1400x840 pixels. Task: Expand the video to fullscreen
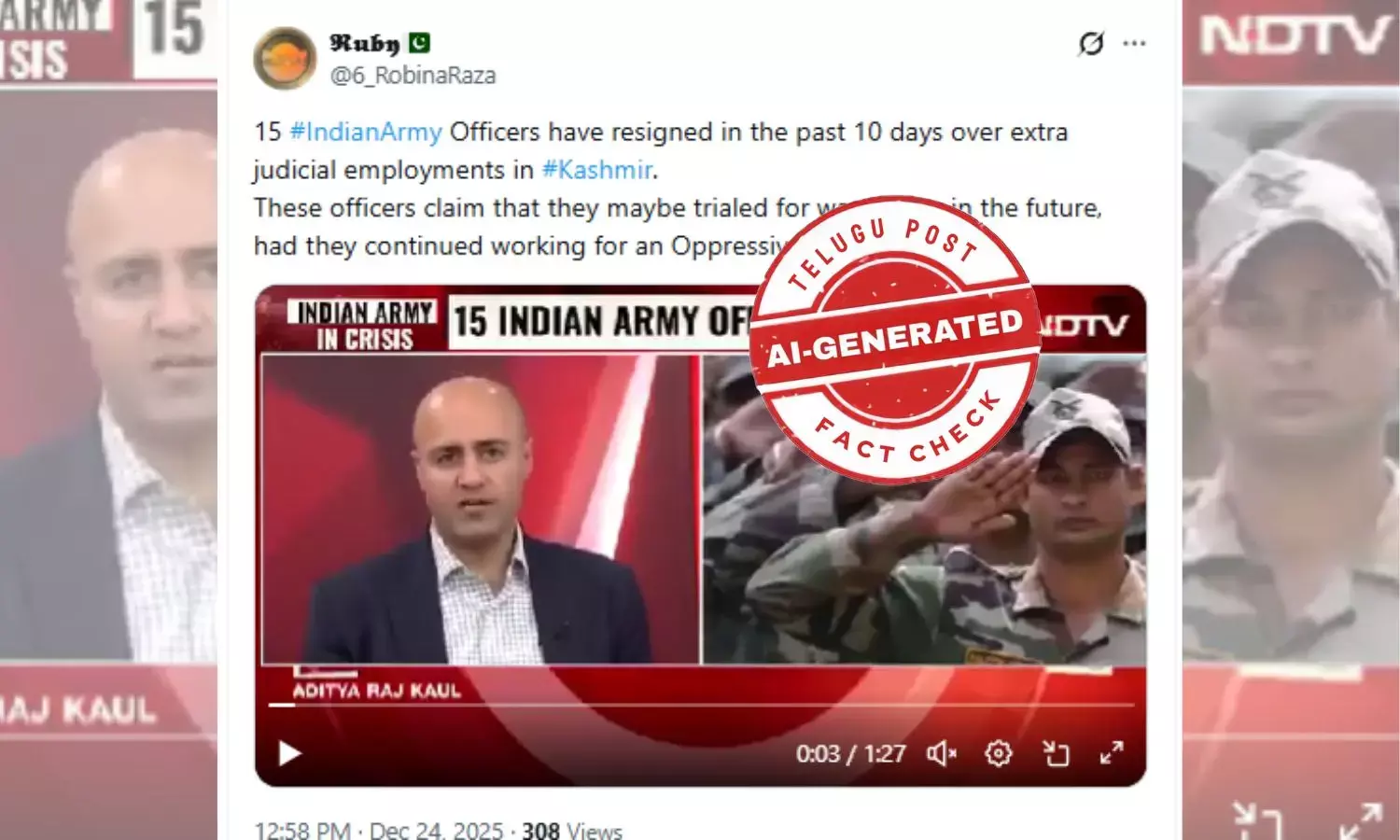pyautogui.click(x=1112, y=752)
